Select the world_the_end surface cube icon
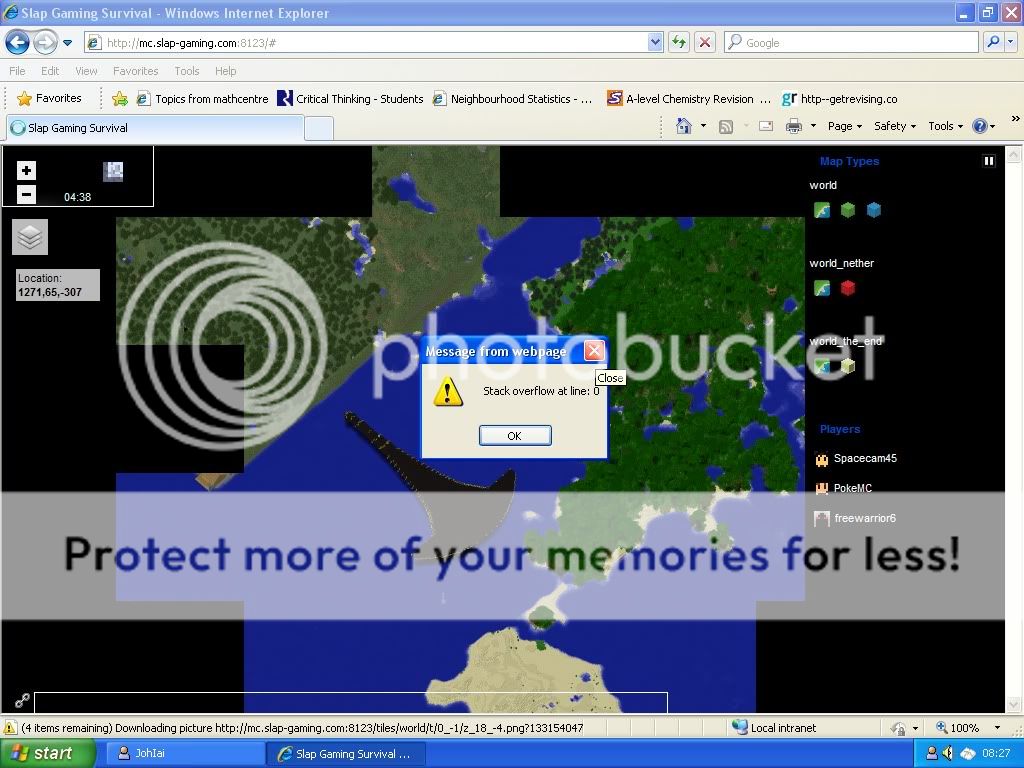Image resolution: width=1024 pixels, height=768 pixels. [848, 366]
